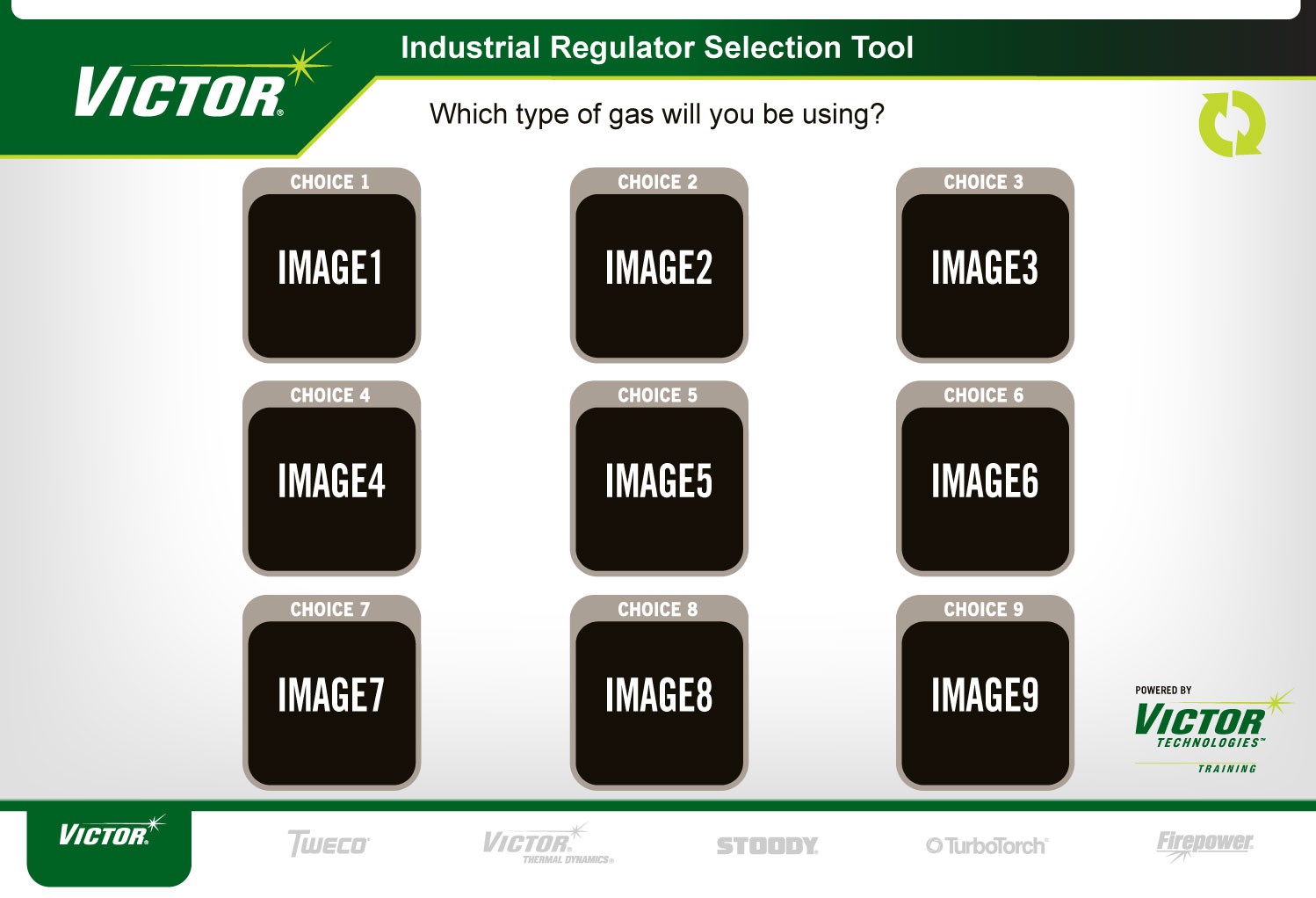The image size is (1316, 898).
Task: Click the gas type question text
Action: 656,114
